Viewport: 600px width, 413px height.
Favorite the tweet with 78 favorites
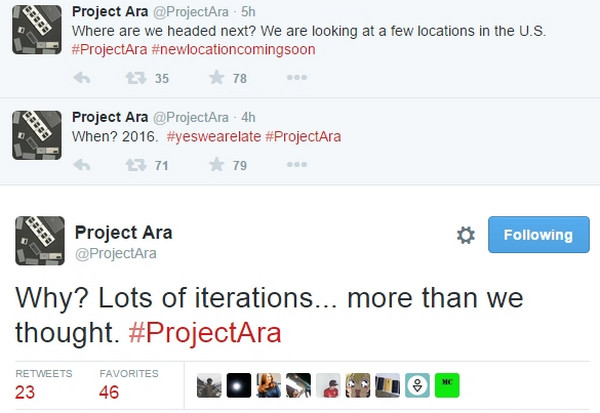216,79
